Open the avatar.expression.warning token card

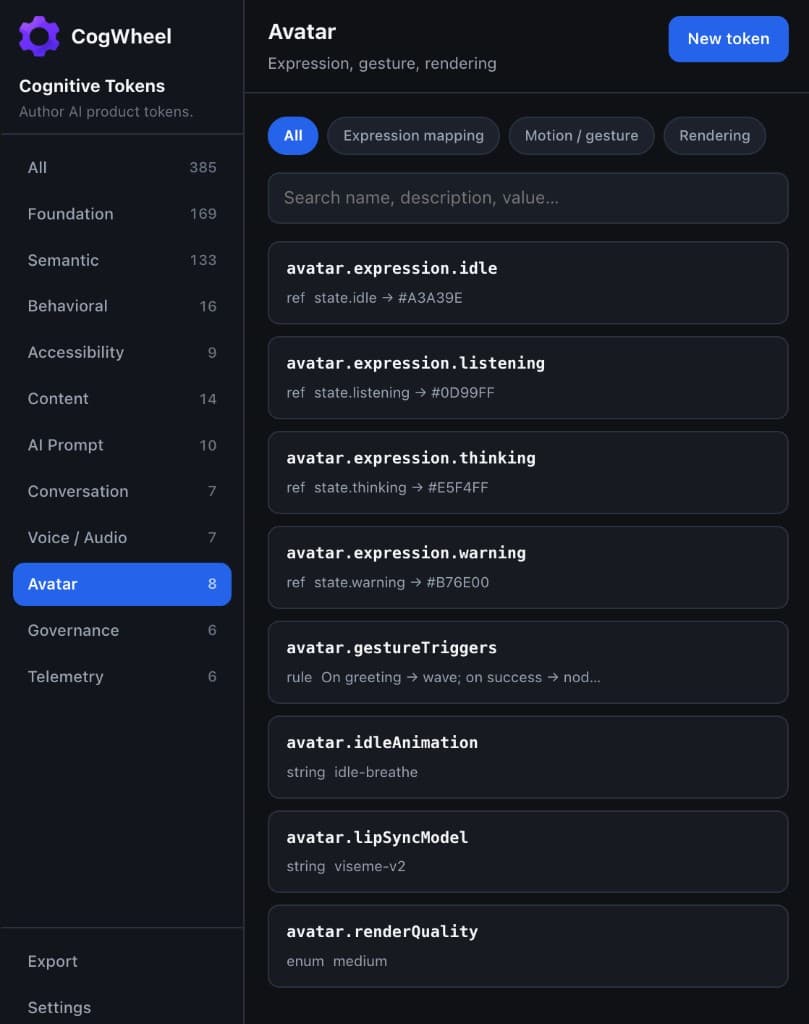point(528,568)
